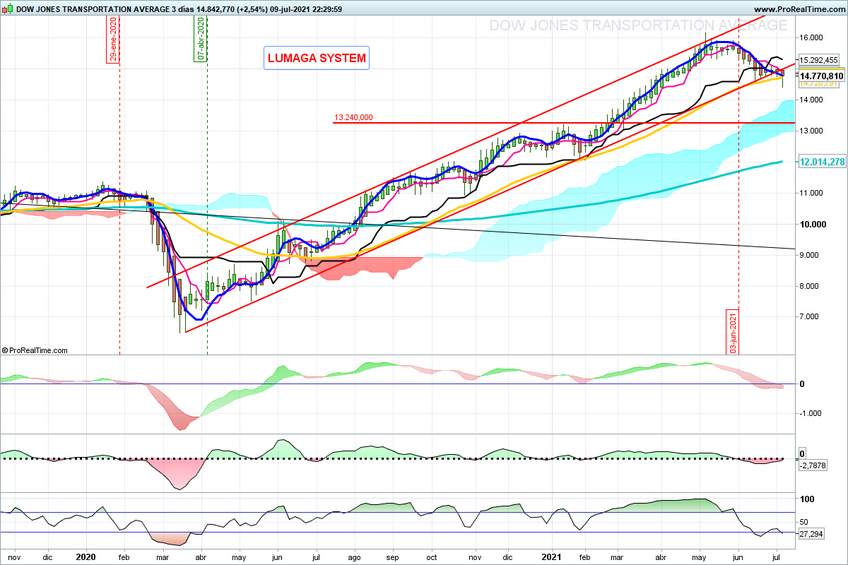The height and width of the screenshot is (565, 848).
Task: Click the candlestick chart icon beside the title
Action: [x=8, y=9]
